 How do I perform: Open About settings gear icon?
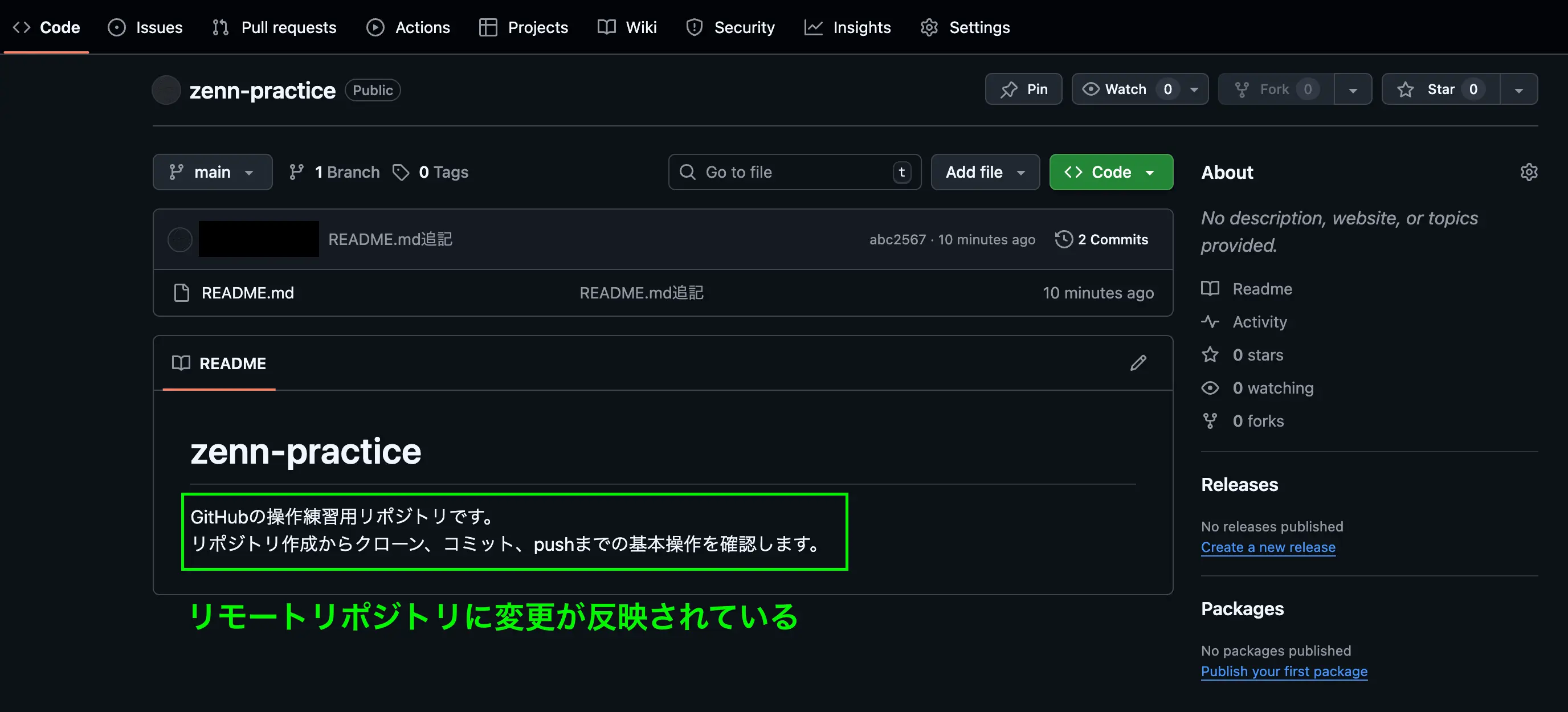(1529, 172)
